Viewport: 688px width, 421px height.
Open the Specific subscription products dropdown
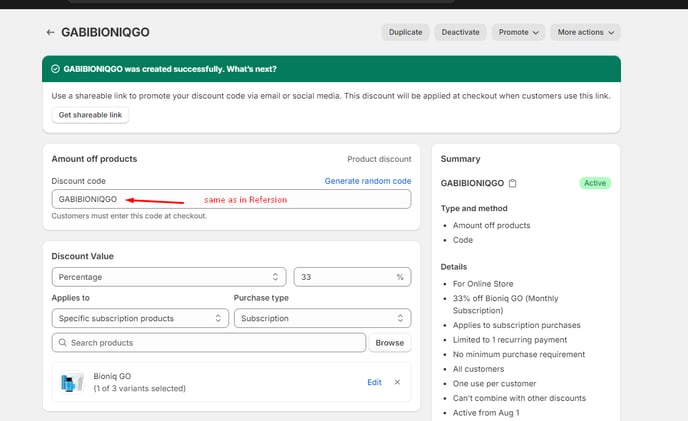point(140,318)
